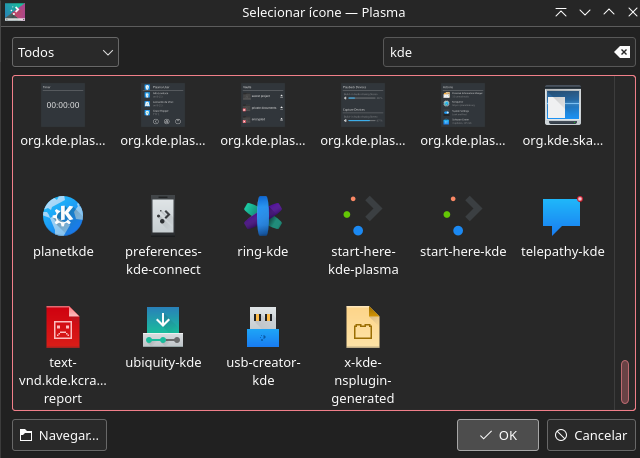Select the telepathy-kde chat bubble icon
Screen dimensions: 640x458
(x=562, y=216)
